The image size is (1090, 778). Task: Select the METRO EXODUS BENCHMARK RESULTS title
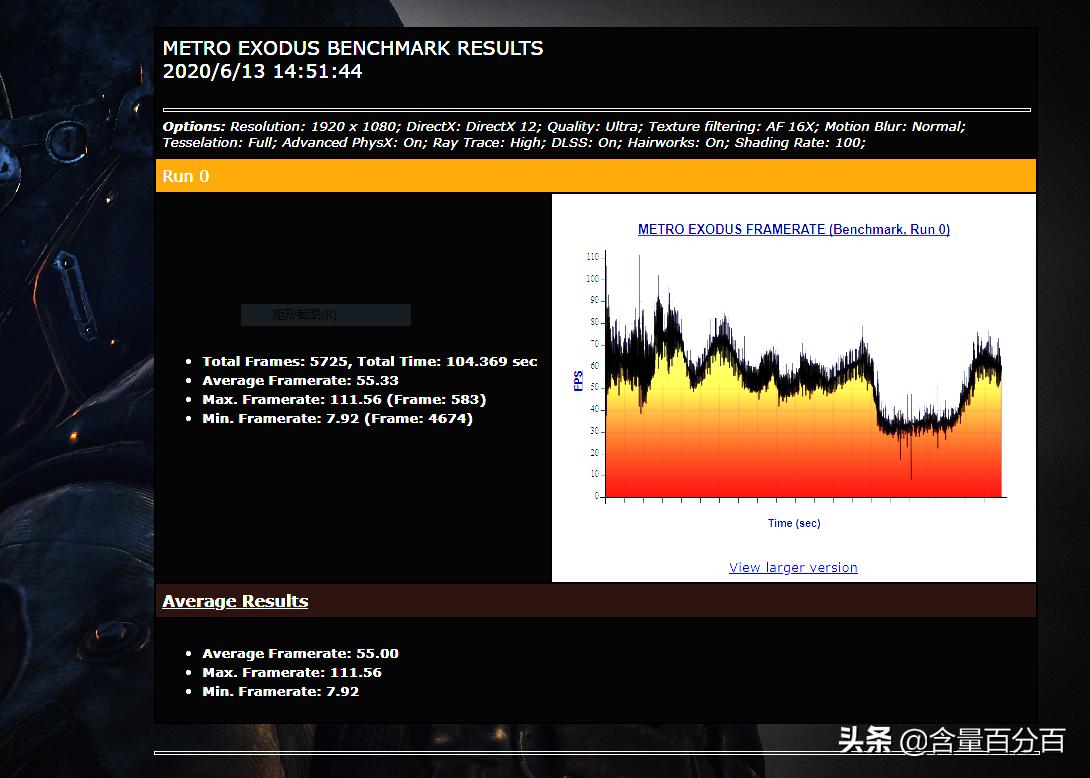(353, 48)
